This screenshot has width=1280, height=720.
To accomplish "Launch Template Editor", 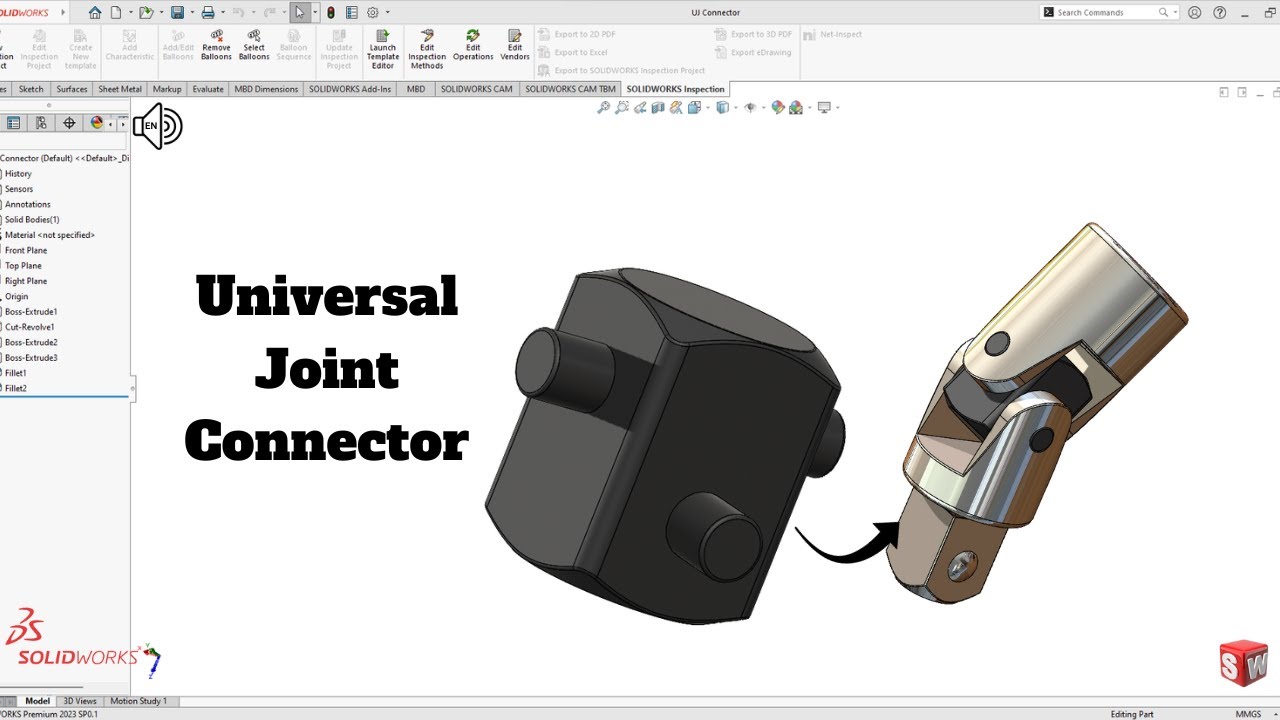I will (383, 49).
